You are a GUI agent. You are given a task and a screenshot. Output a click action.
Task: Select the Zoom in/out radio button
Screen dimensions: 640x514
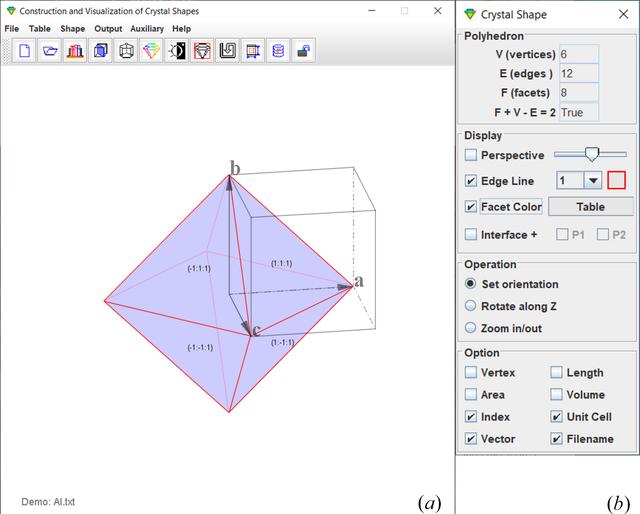coord(471,328)
